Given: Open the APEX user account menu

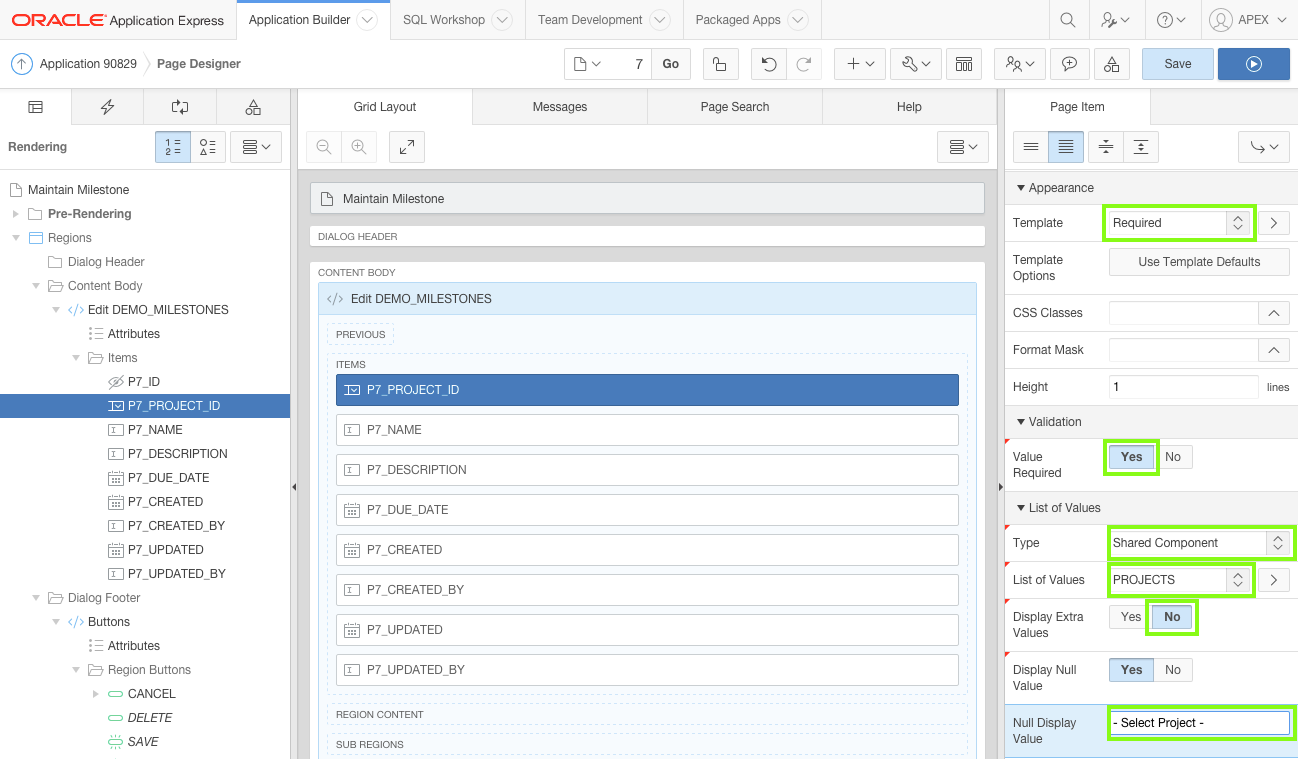Looking at the screenshot, I should [1250, 20].
